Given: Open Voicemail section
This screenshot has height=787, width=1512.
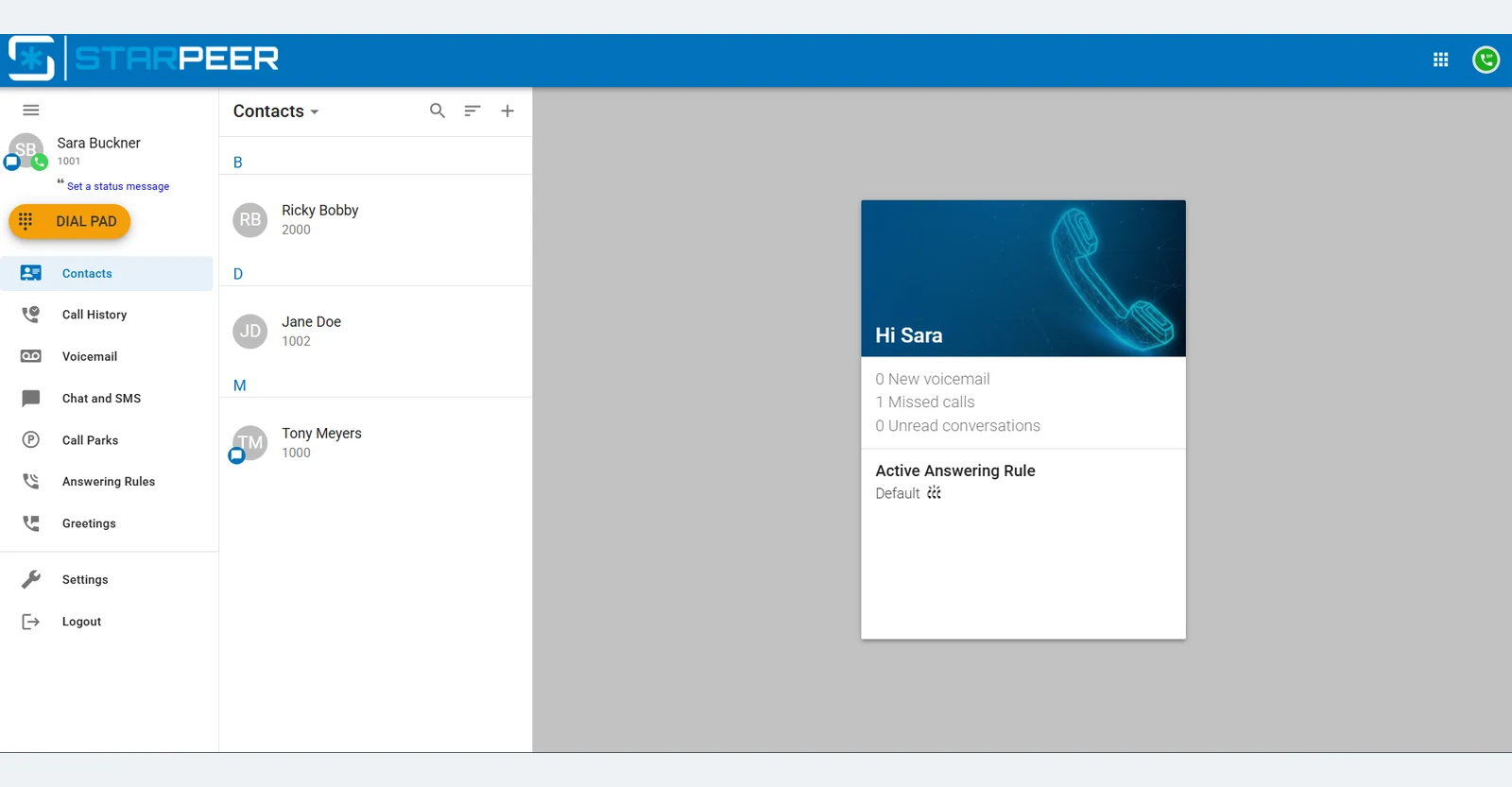Looking at the screenshot, I should coord(107,356).
